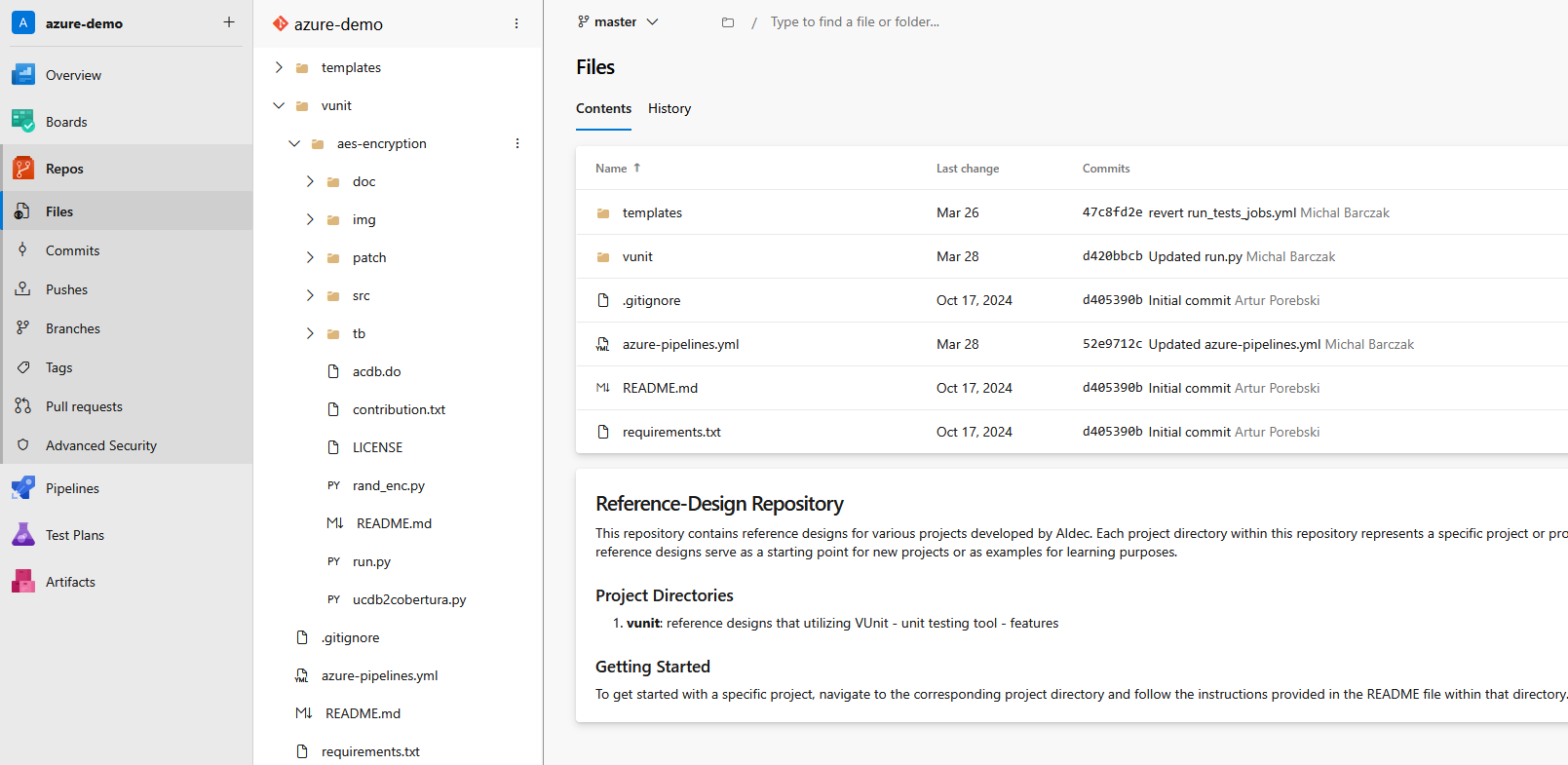Expand the patch folder
Screen dimensions: 1568x765
[310, 257]
